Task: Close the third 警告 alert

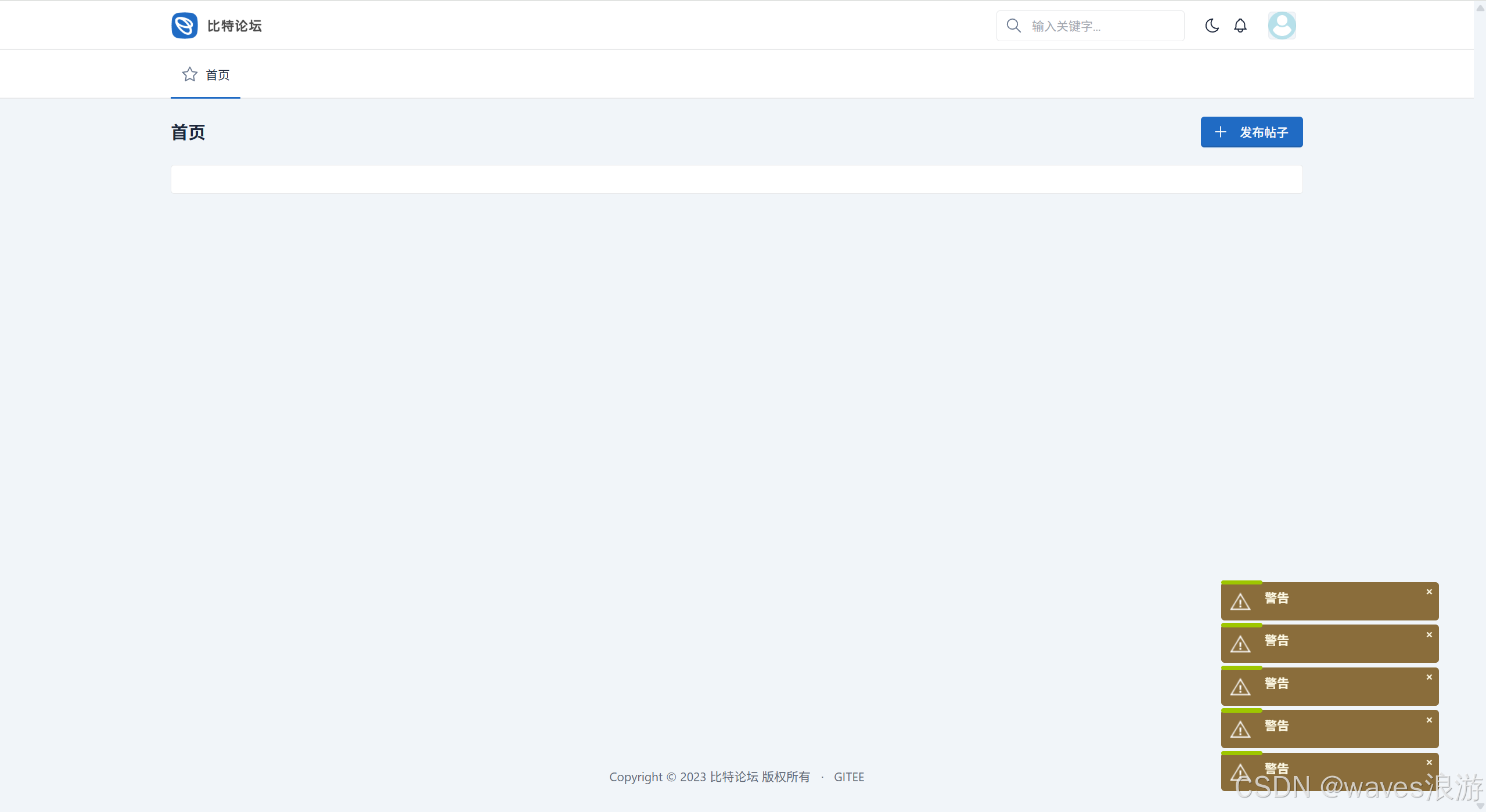Action: click(x=1429, y=677)
